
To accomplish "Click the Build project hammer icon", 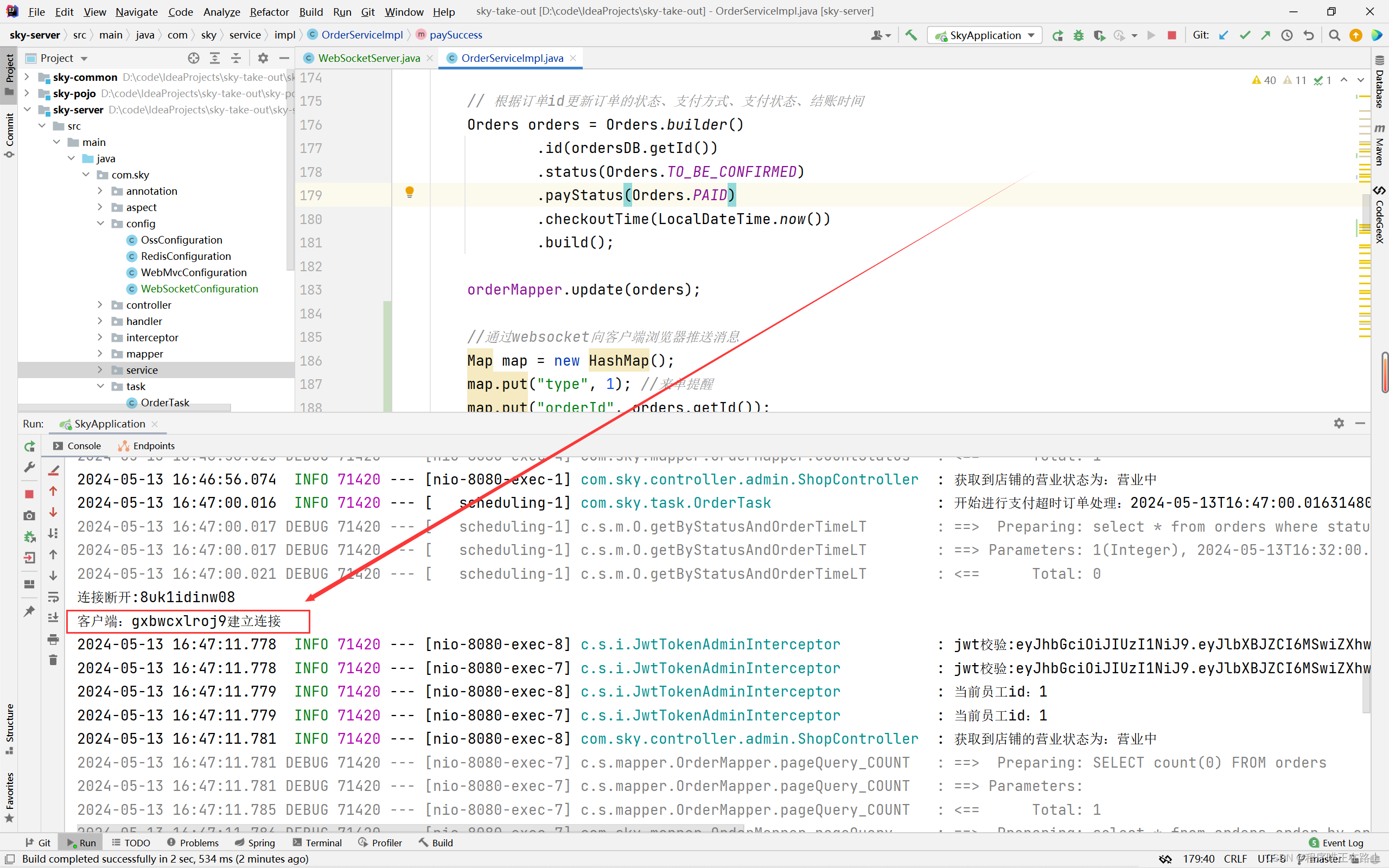I will click(x=911, y=35).
